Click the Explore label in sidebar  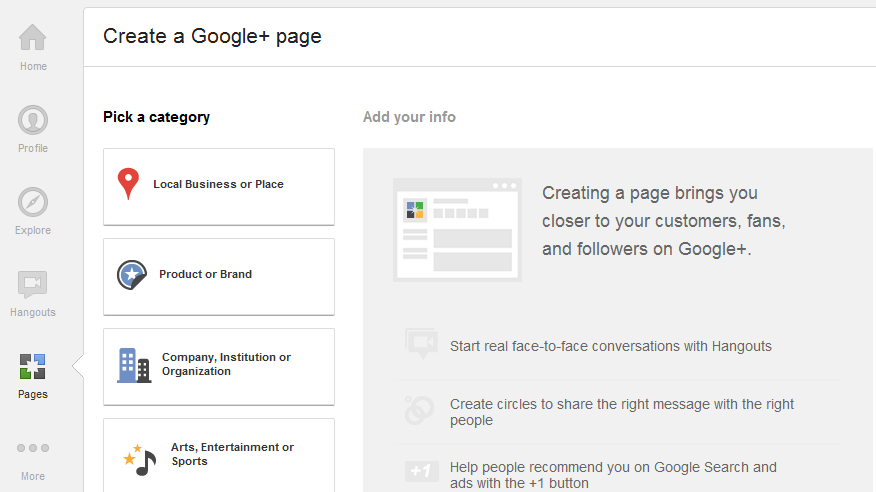33,231
